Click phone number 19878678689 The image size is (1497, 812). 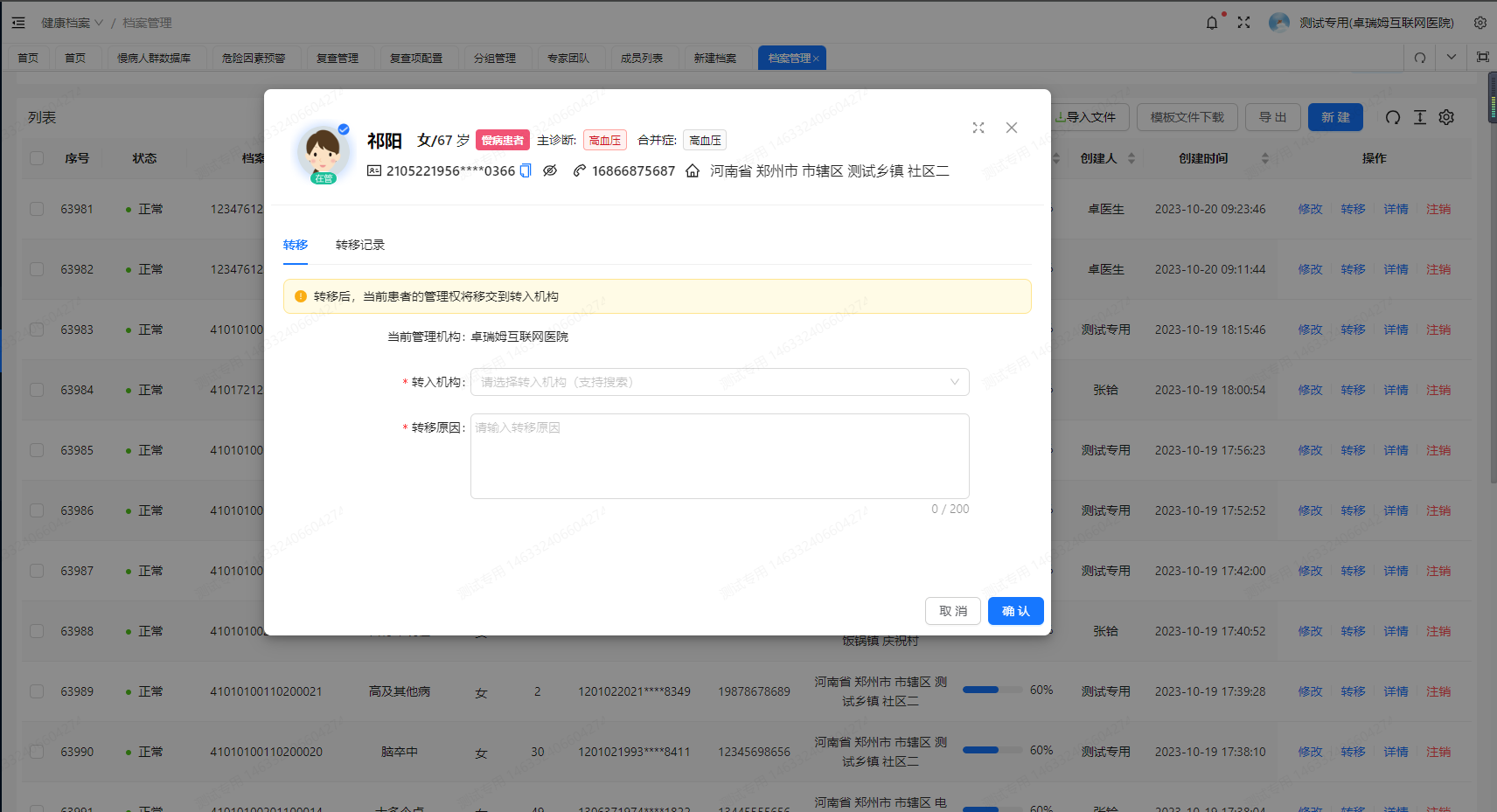tap(754, 691)
